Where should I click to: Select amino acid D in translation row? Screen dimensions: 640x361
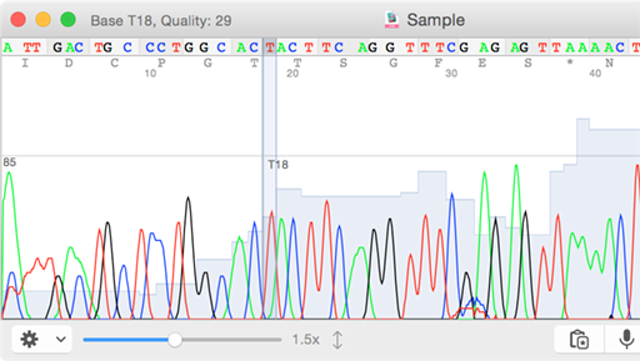69,63
